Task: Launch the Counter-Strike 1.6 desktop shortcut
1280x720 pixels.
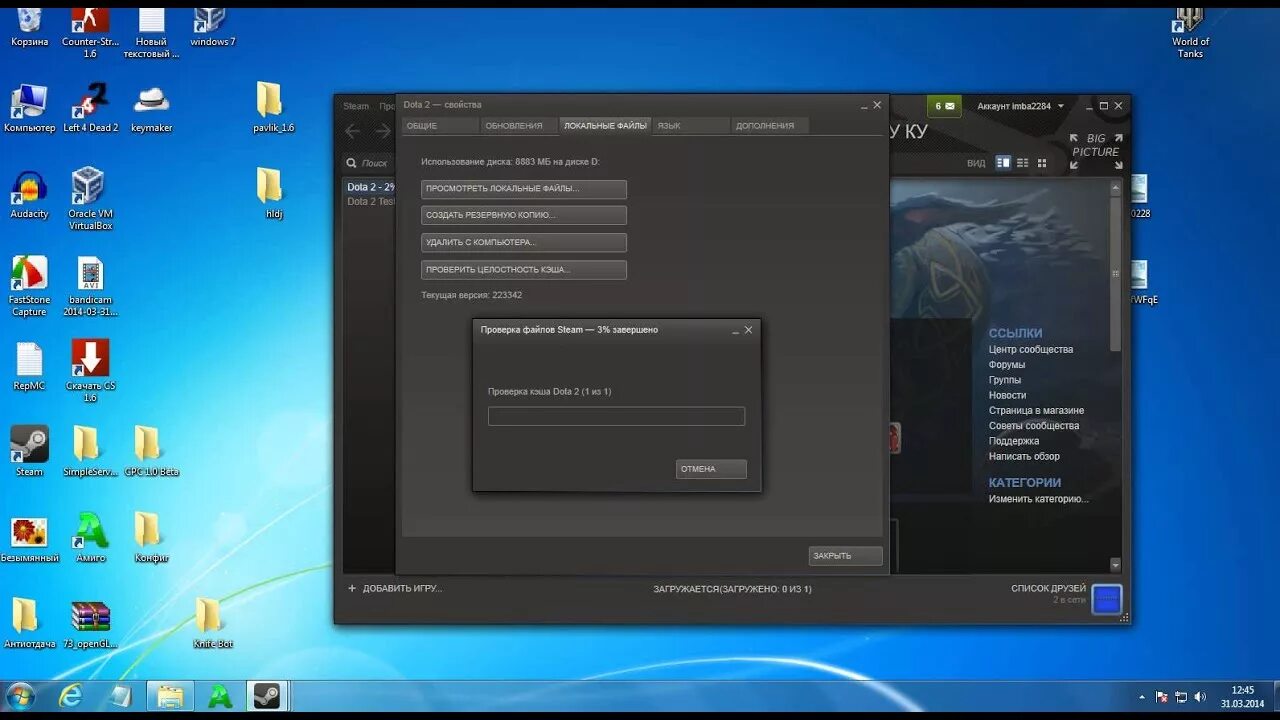Action: [90, 30]
